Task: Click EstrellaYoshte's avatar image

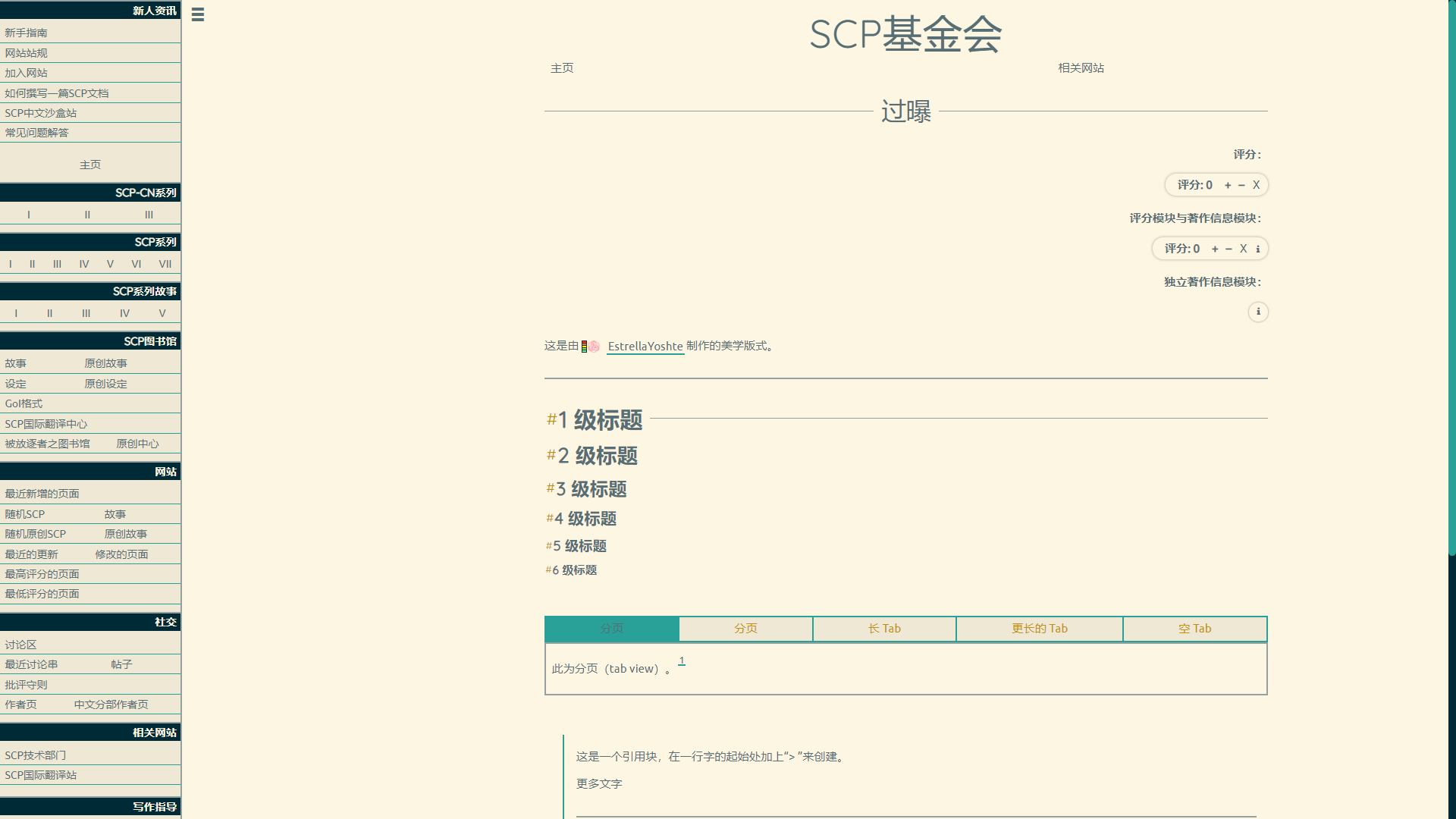Action: 594,347
